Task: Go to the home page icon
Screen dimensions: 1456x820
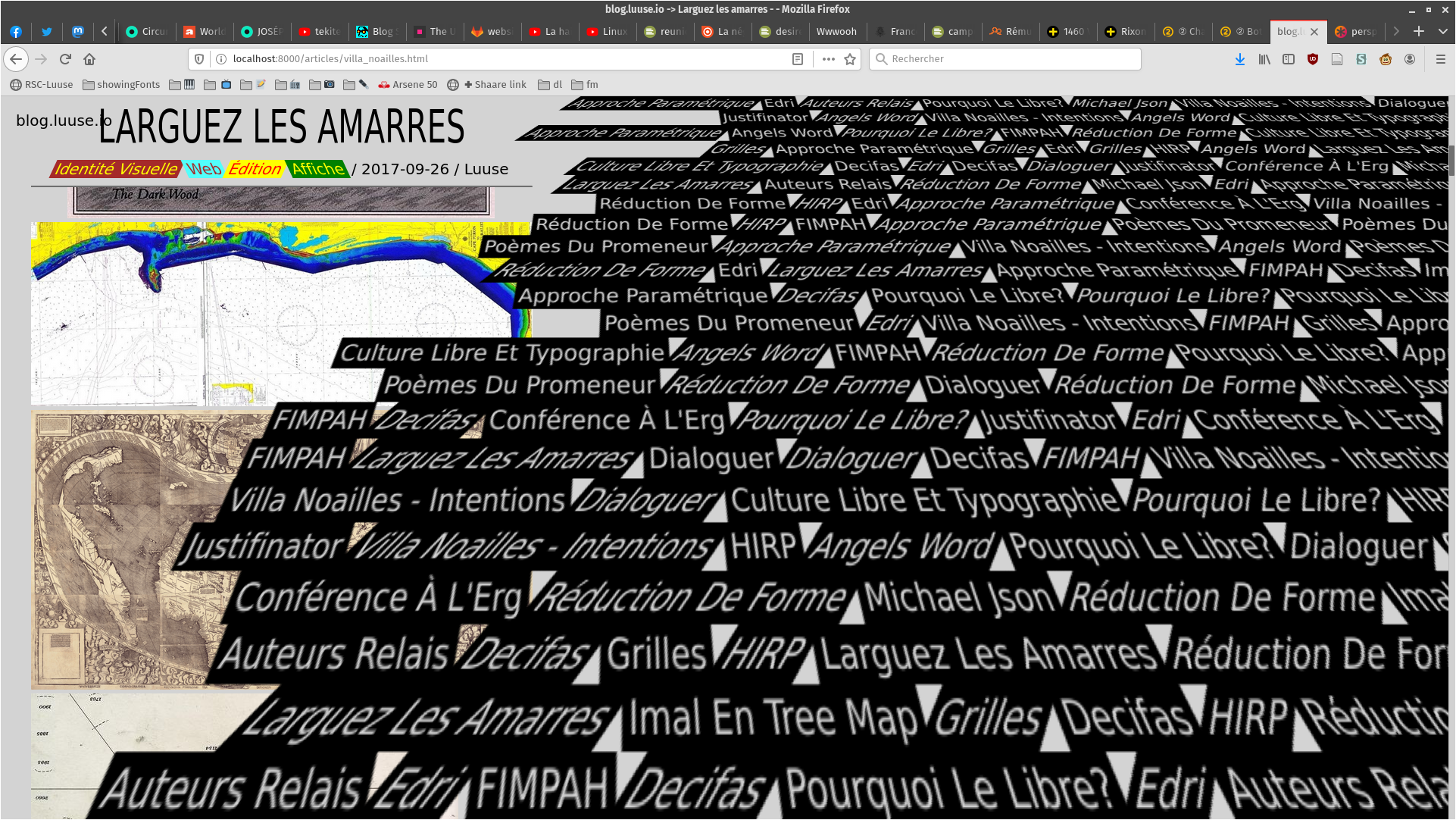Action: pos(89,59)
